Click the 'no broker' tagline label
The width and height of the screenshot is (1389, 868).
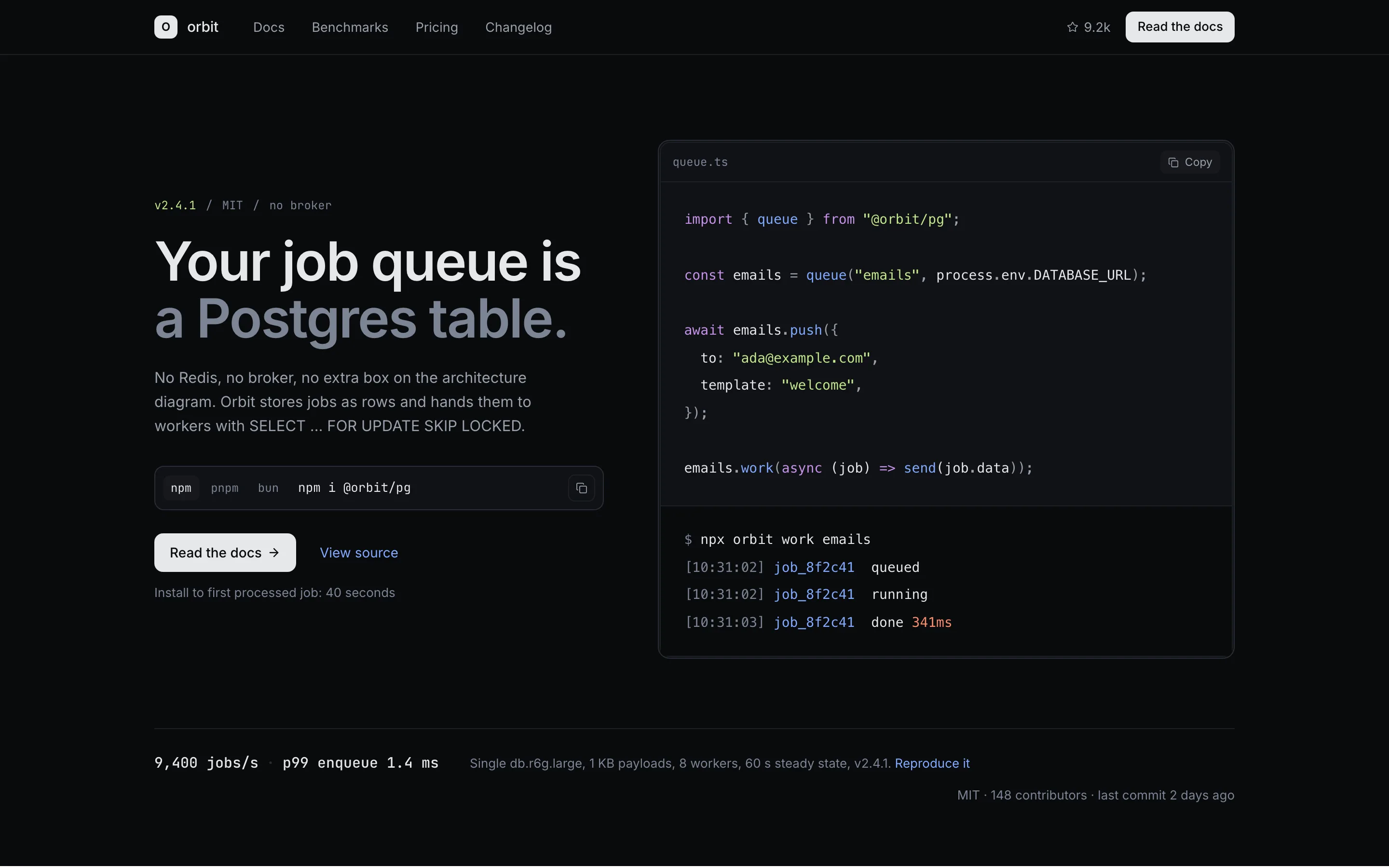[x=300, y=205]
